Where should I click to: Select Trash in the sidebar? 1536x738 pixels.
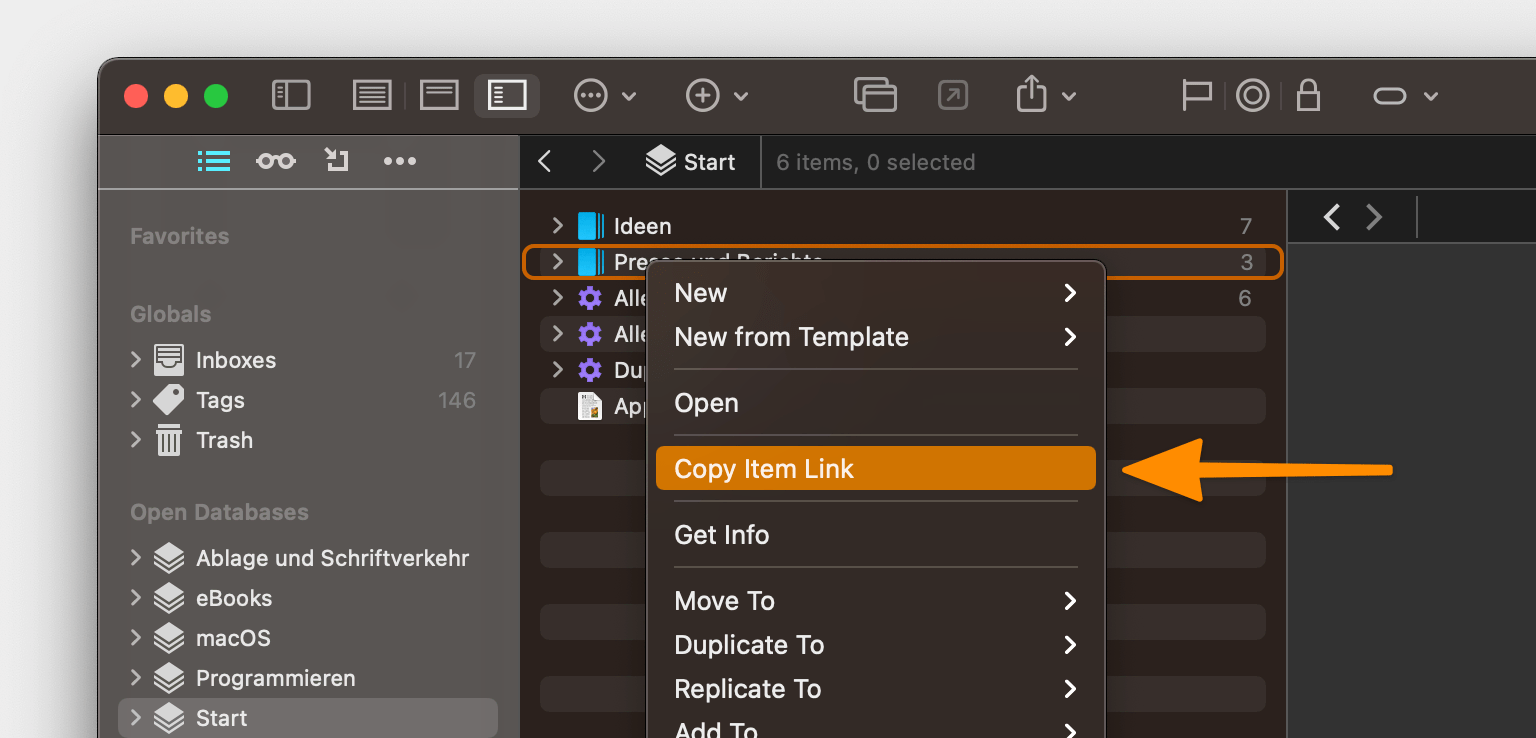point(224,440)
